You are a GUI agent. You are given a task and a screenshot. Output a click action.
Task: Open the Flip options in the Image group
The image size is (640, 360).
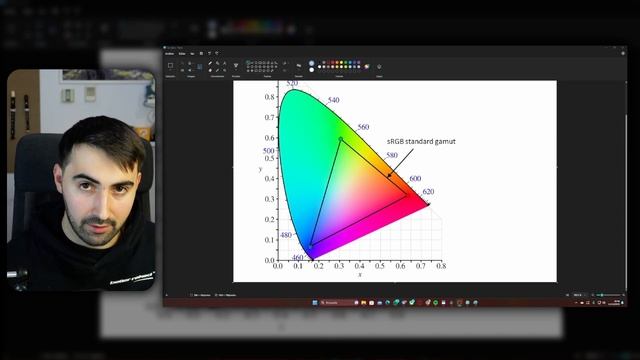click(190, 70)
